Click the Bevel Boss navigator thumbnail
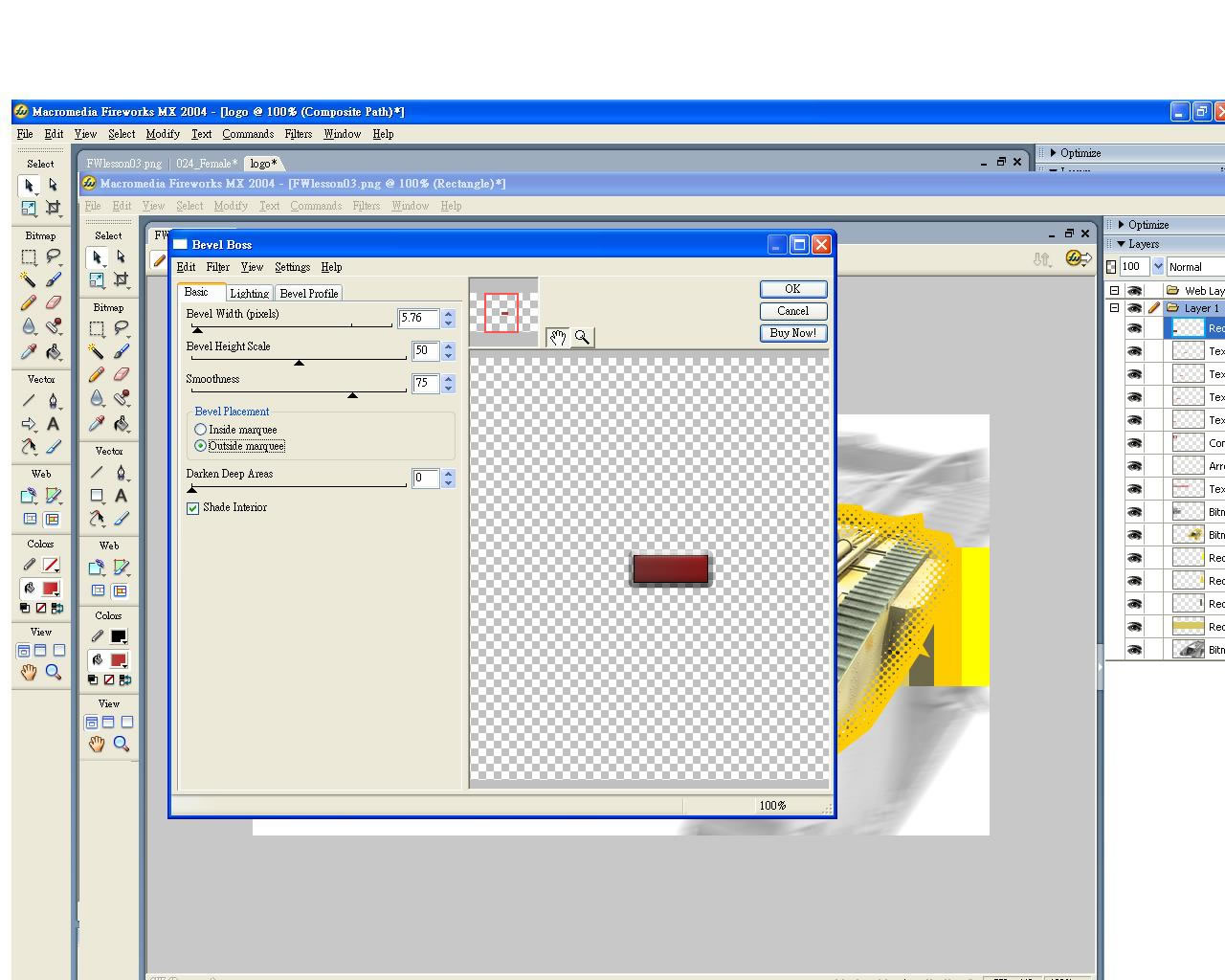1225x980 pixels. tap(503, 312)
